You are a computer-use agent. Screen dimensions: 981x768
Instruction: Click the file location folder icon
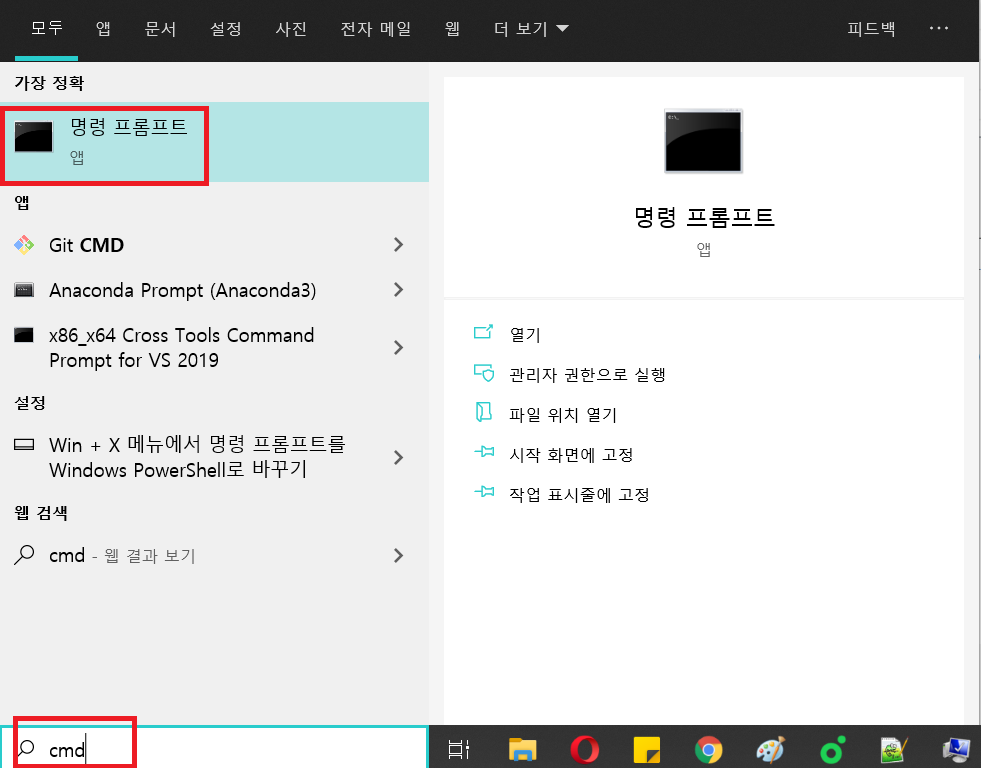click(x=484, y=412)
